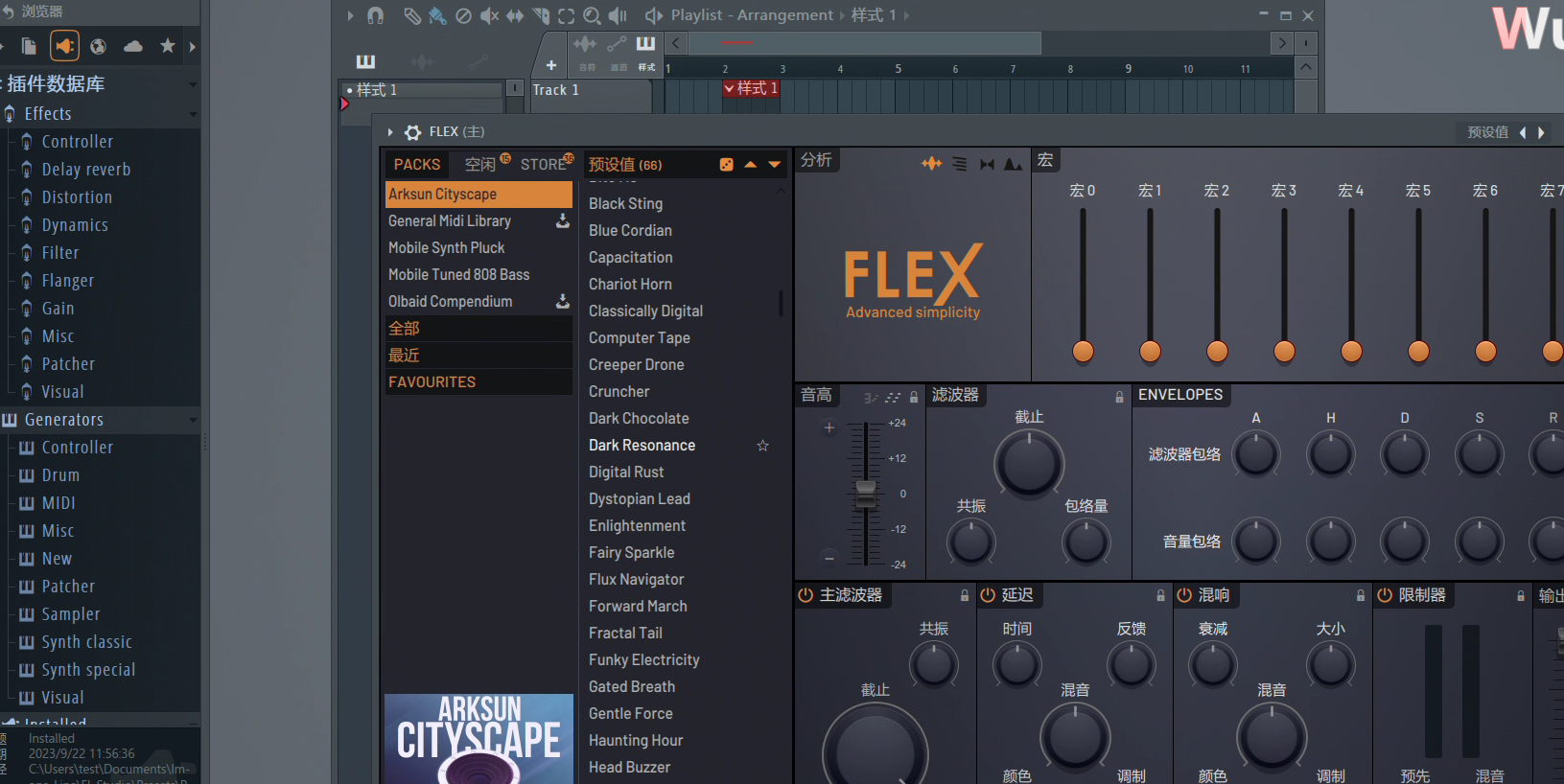Show the waveform analysis view
The width and height of the screenshot is (1564, 784).
tap(932, 164)
